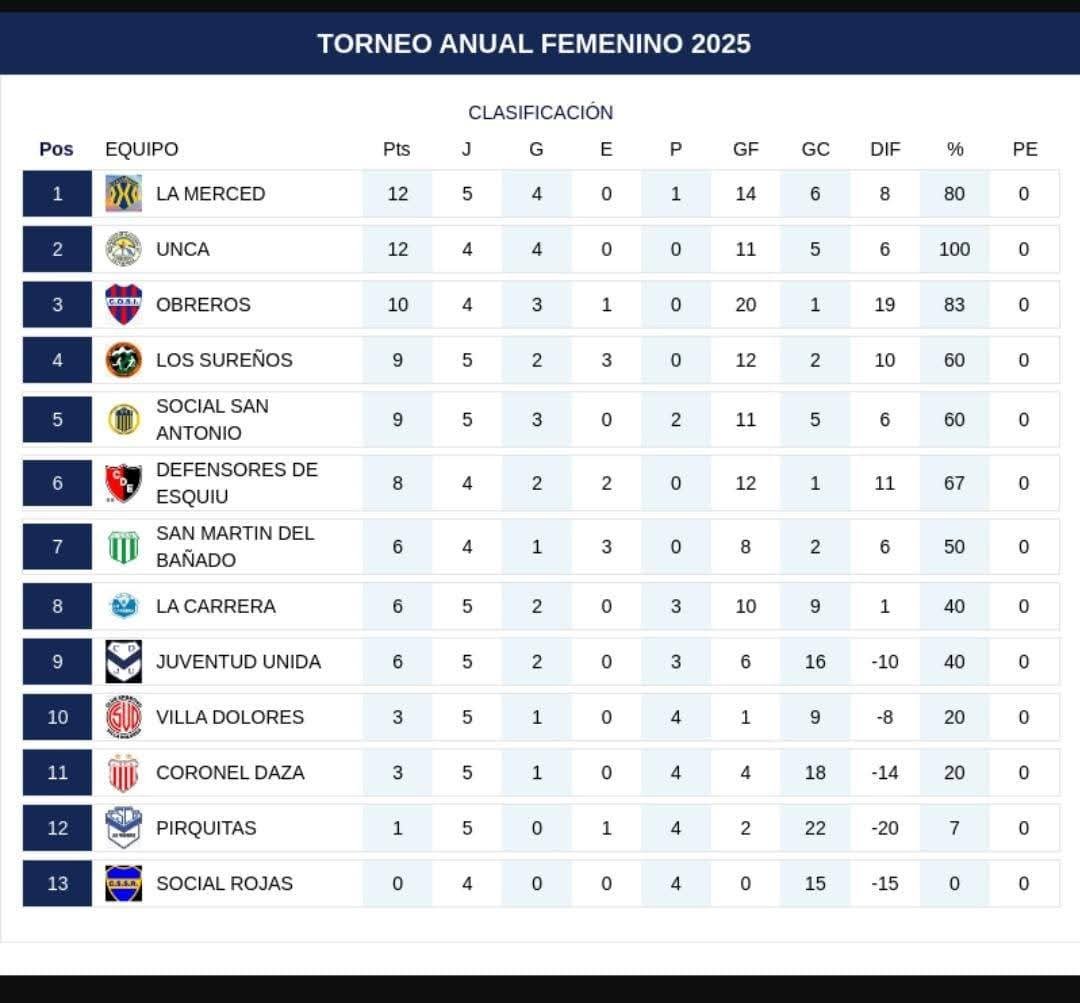Select San Martin del Bañado striped crest
The height and width of the screenshot is (1003, 1080).
[123, 547]
